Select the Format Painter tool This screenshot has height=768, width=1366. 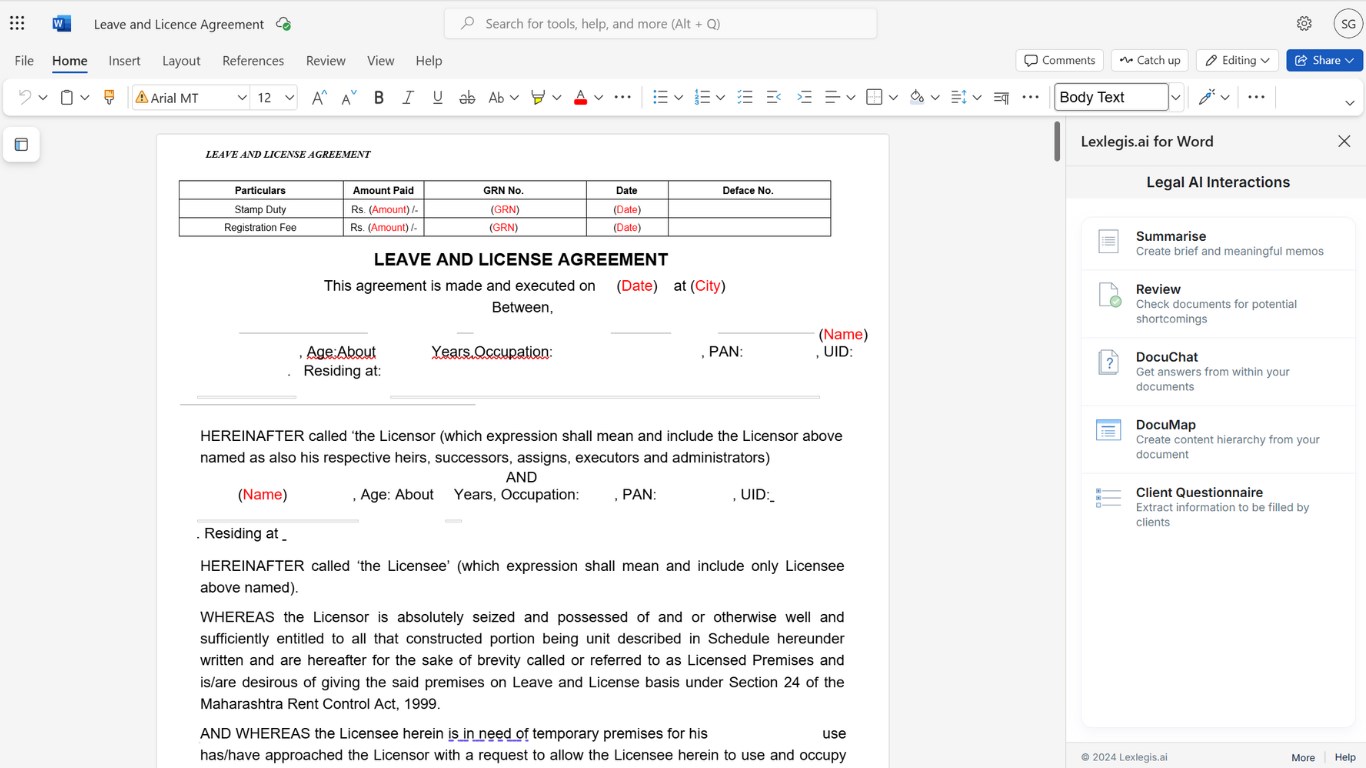point(109,97)
